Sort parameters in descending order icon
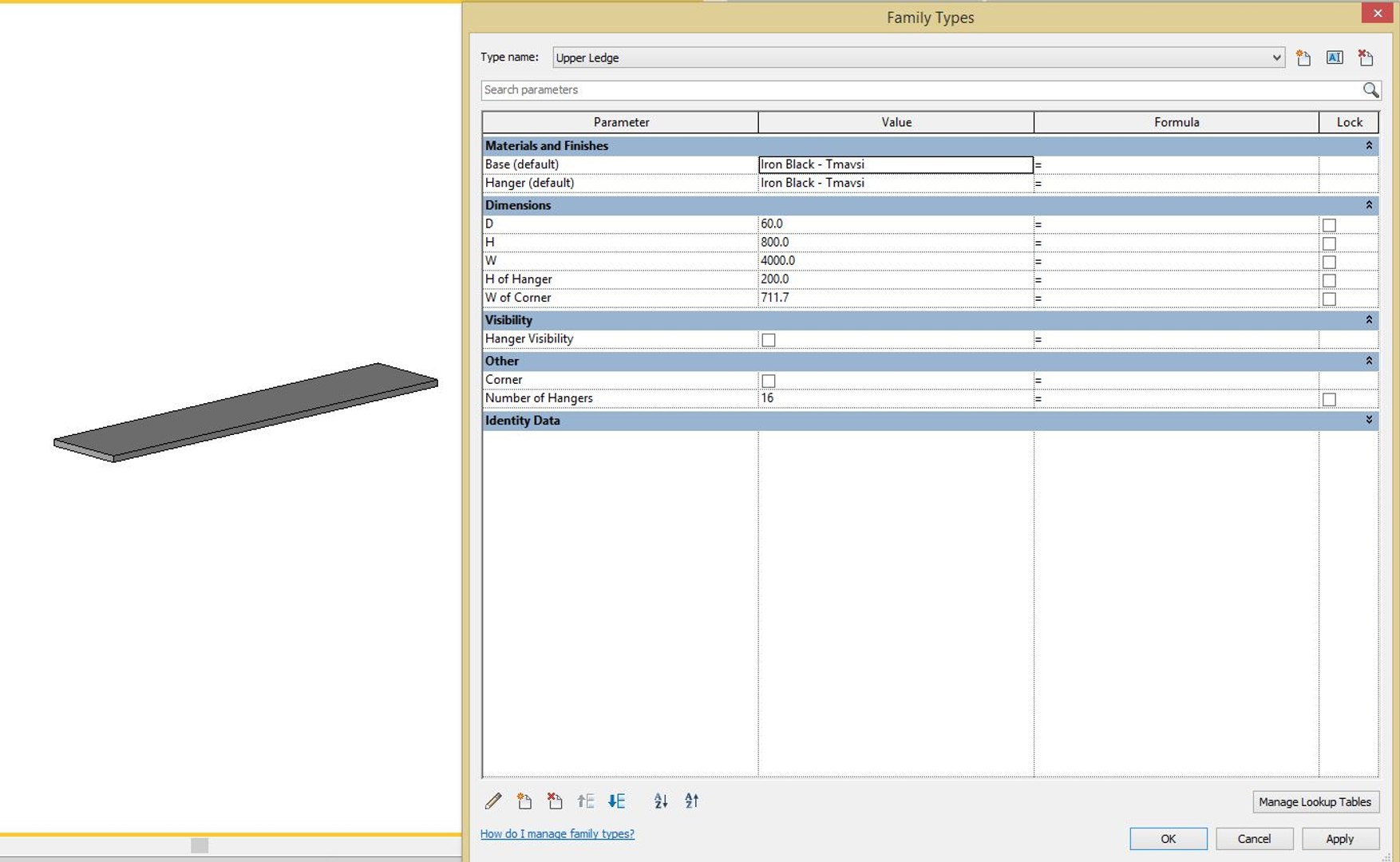The image size is (1400, 862). point(691,801)
